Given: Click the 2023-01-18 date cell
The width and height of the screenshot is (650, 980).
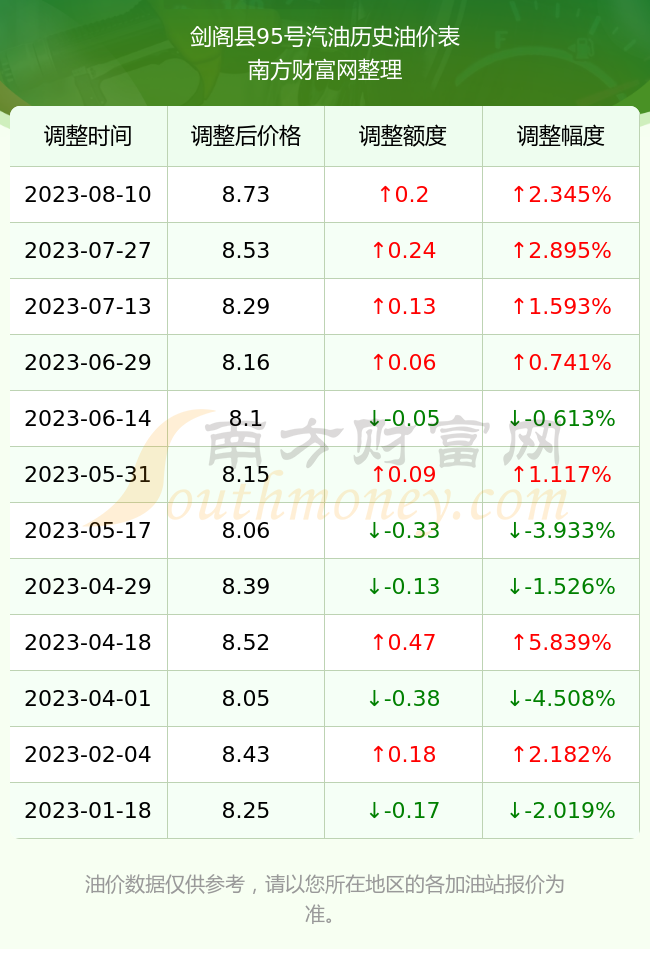Looking at the screenshot, I should [88, 811].
